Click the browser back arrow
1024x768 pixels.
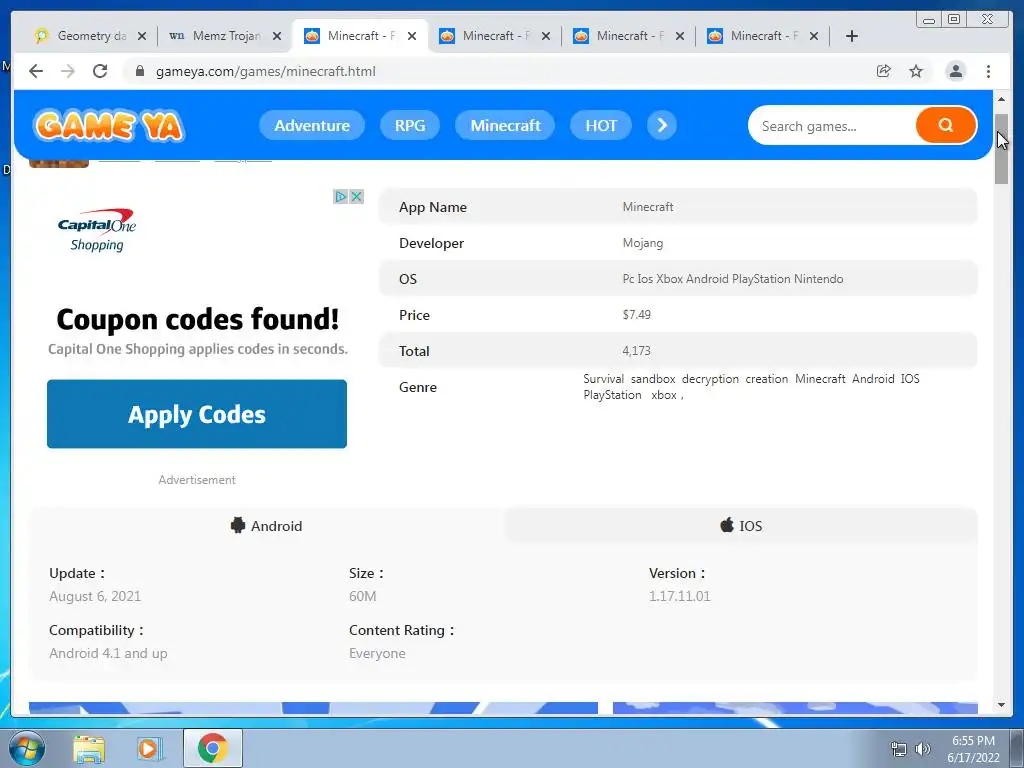pos(36,71)
